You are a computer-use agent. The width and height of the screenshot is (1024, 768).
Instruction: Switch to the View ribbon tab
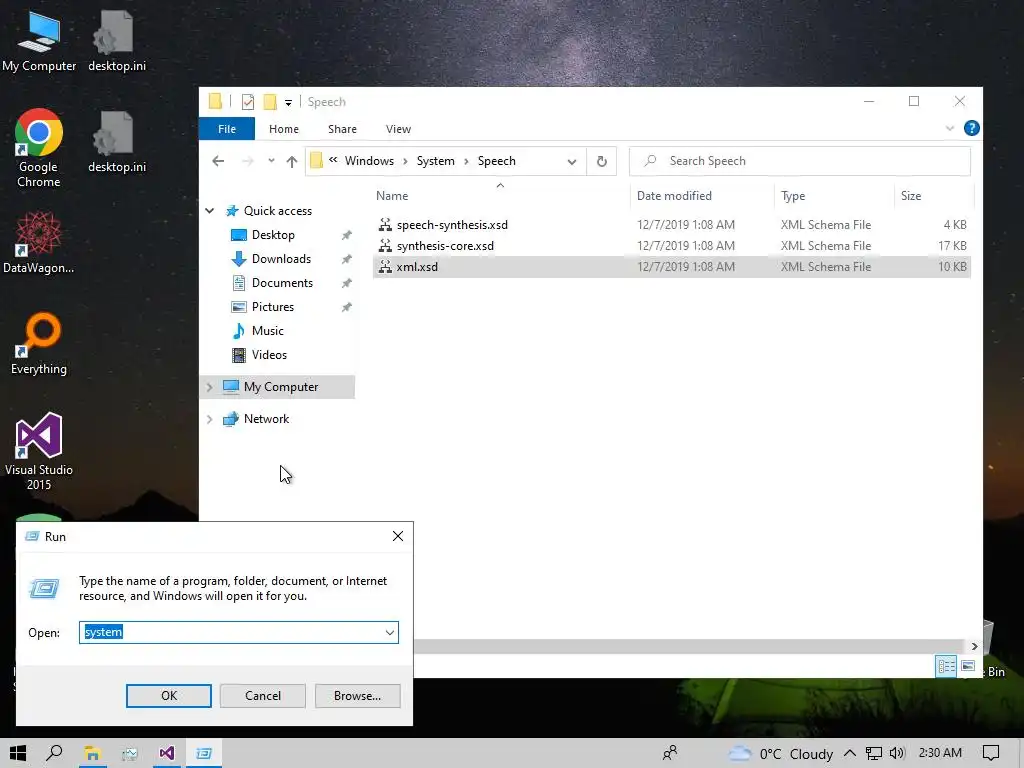[398, 129]
